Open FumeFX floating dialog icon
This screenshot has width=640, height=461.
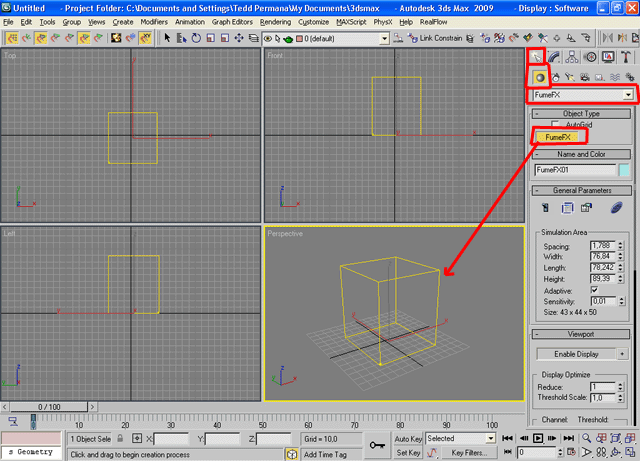[x=546, y=208]
